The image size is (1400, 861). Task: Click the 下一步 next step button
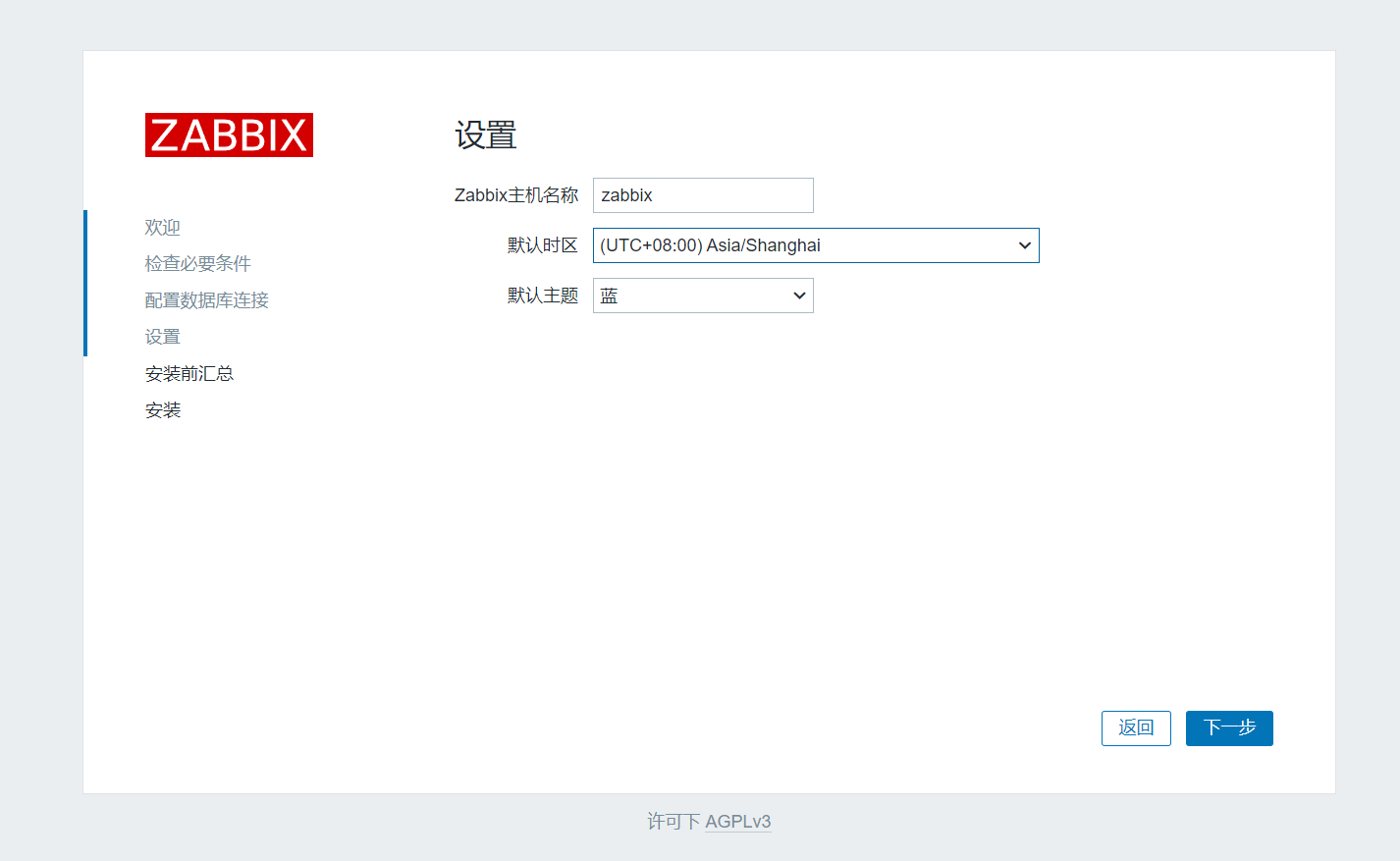click(1229, 728)
